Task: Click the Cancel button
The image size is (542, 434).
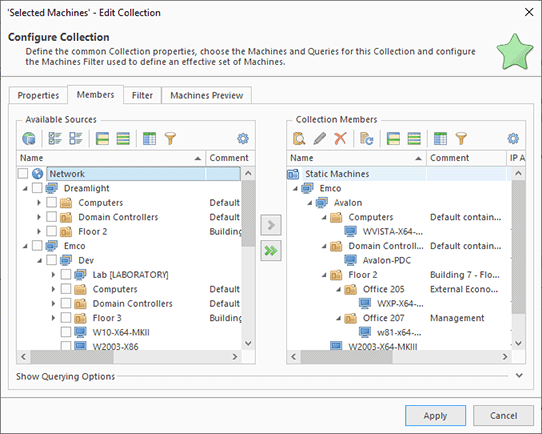Action: point(503,415)
